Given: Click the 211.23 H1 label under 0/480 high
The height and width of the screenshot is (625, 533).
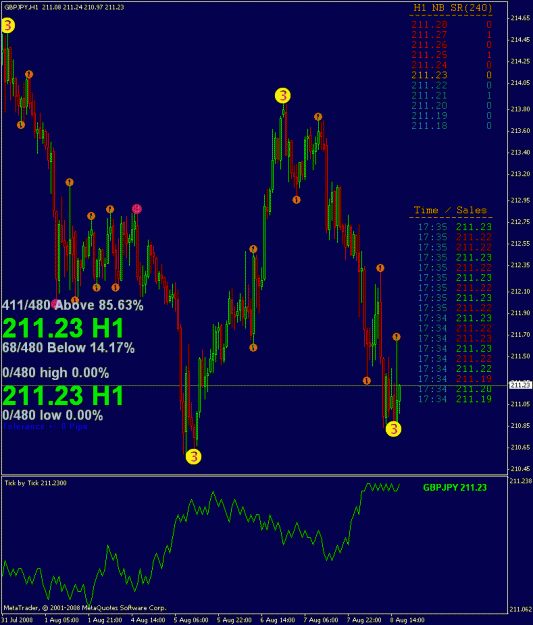Looking at the screenshot, I should tap(63, 395).
